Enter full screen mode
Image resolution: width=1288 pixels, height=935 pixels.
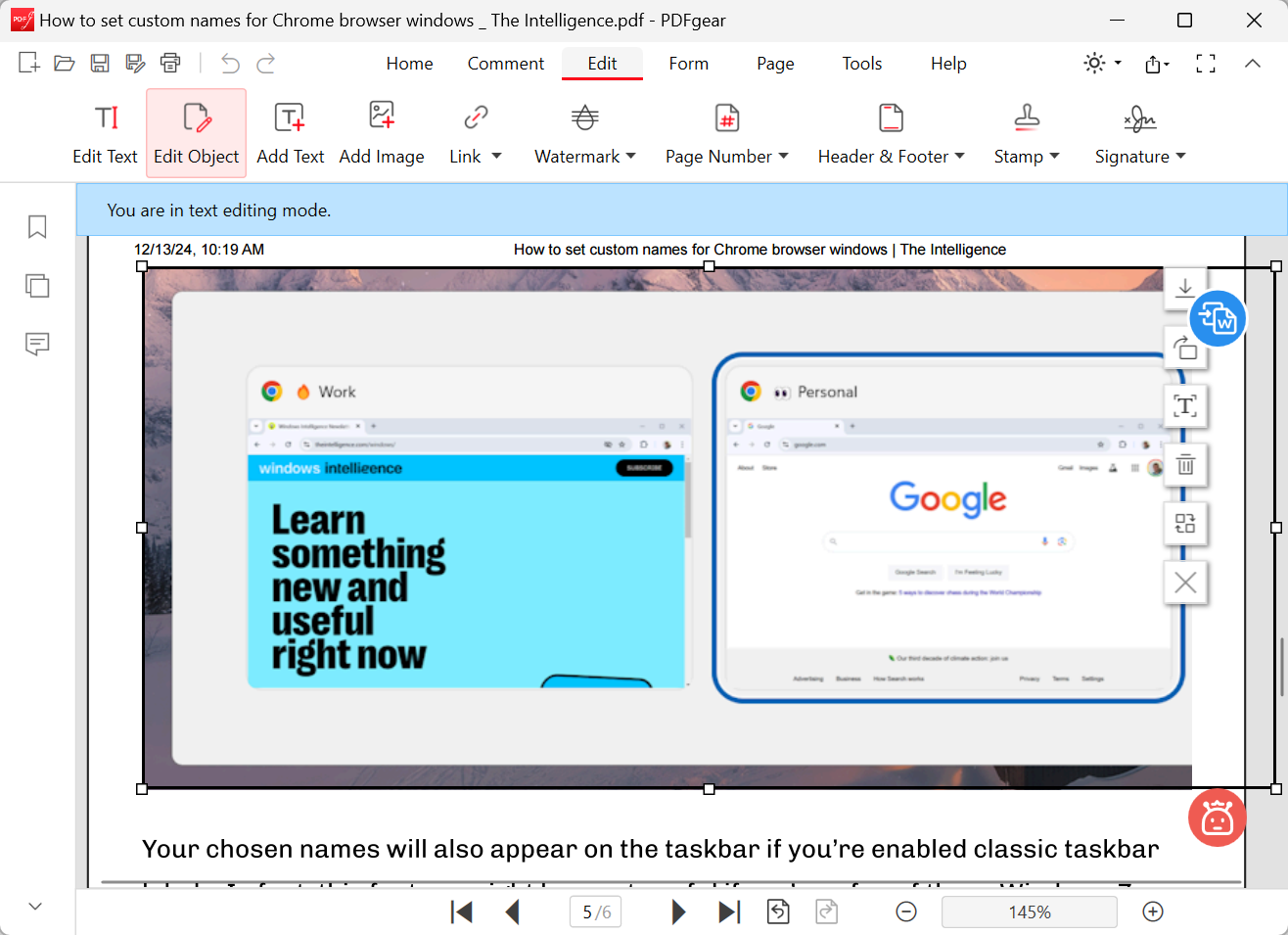(x=1206, y=64)
